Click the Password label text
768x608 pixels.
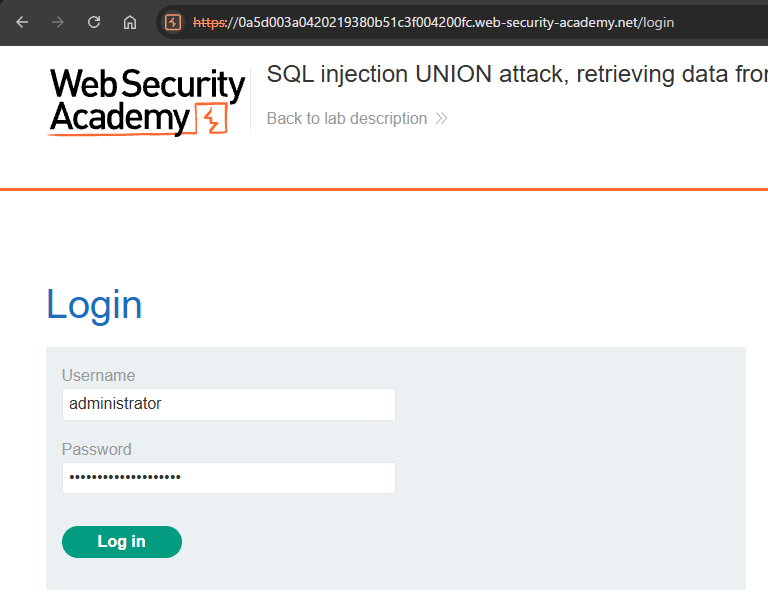coord(96,450)
